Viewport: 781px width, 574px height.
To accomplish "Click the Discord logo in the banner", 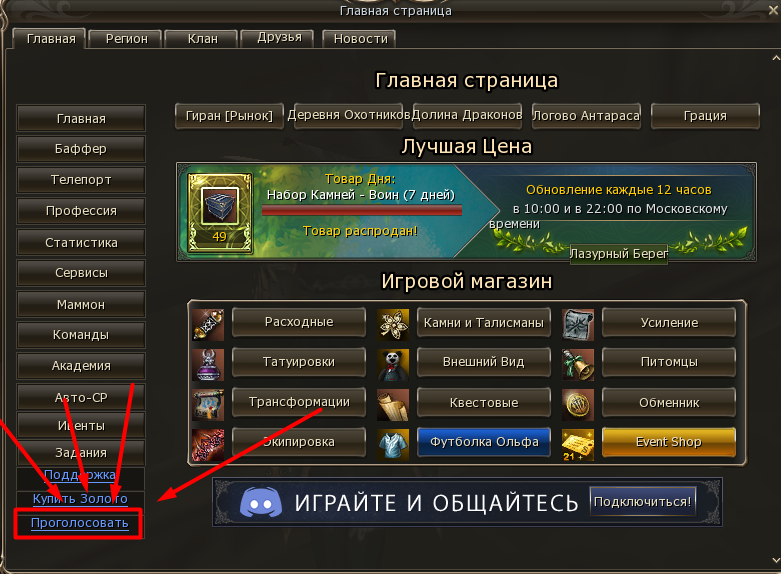I will (x=260, y=503).
